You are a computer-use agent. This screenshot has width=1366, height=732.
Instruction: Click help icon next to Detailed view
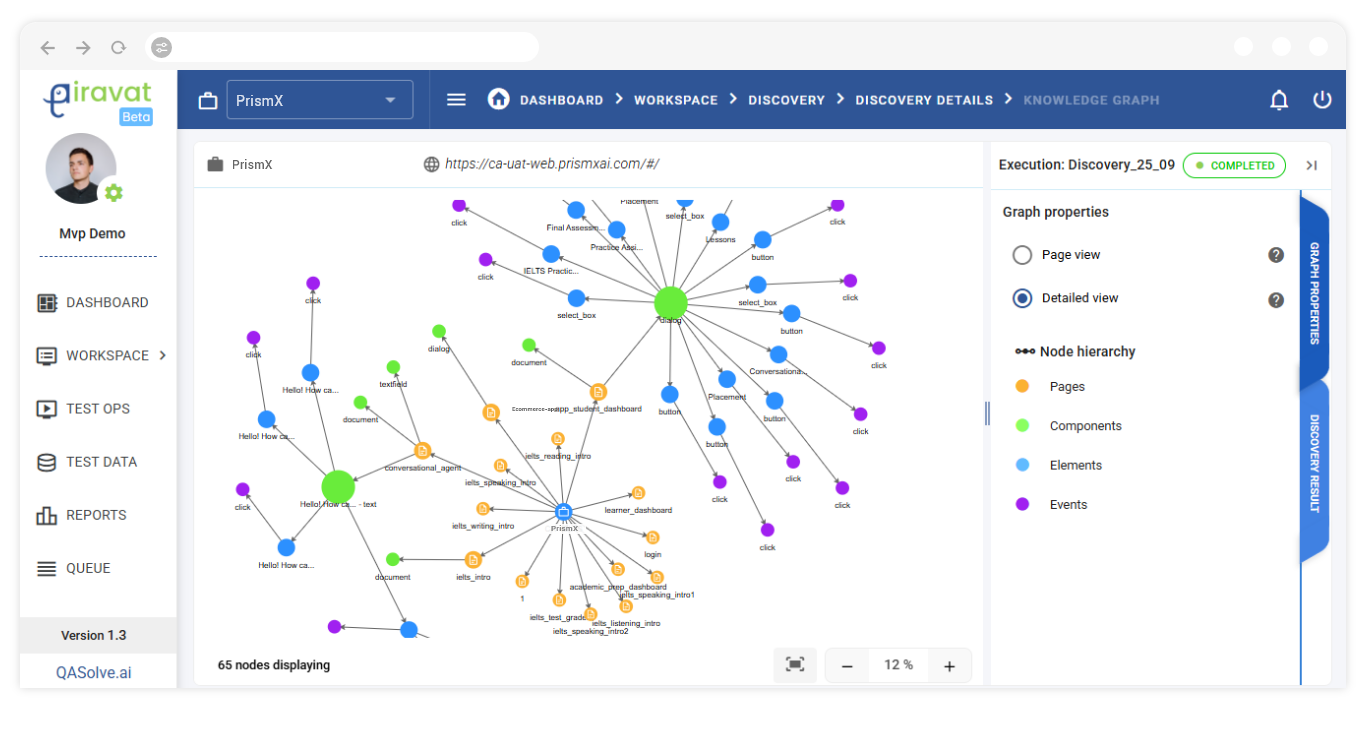pyautogui.click(x=1276, y=300)
